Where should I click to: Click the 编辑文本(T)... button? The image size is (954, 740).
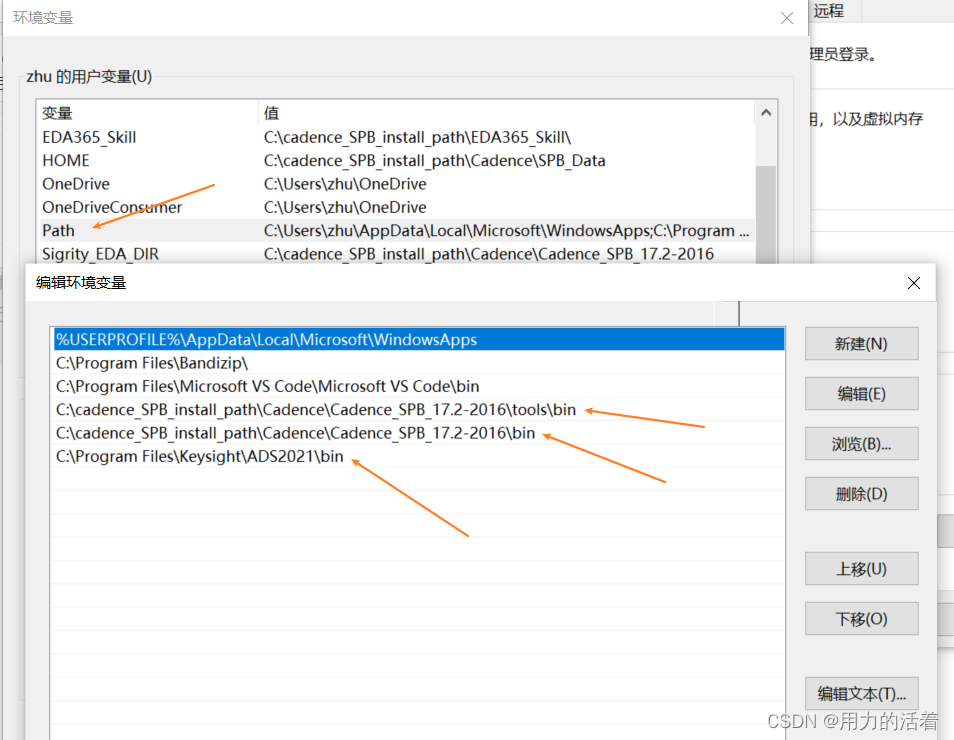coord(861,694)
